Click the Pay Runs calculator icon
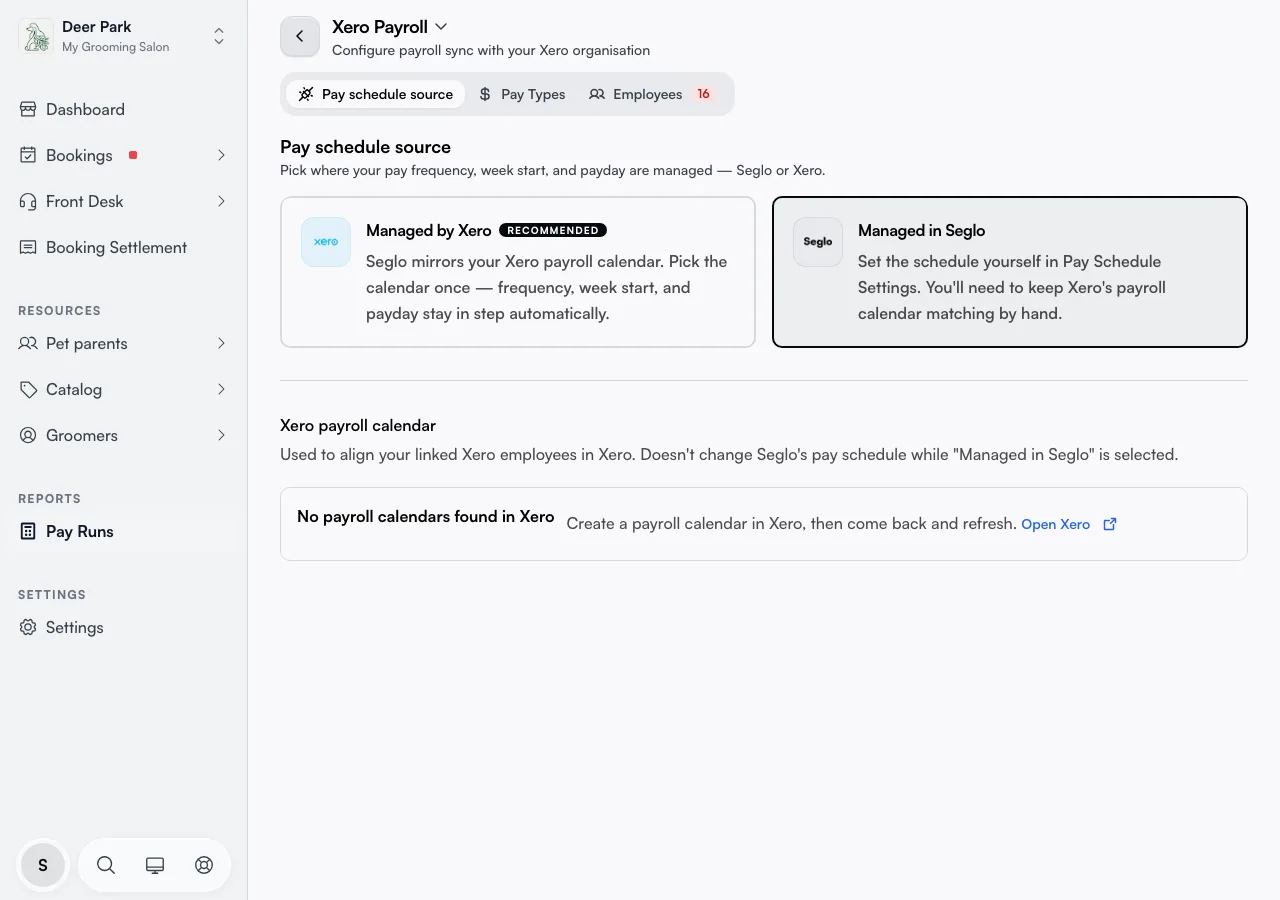1280x900 pixels. [x=28, y=531]
